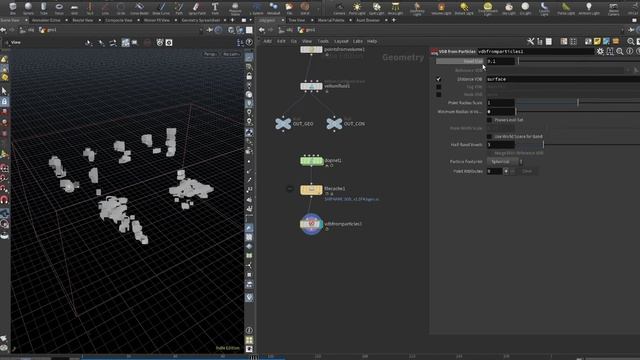Open the No cam dropdown in viewport

click(231, 54)
